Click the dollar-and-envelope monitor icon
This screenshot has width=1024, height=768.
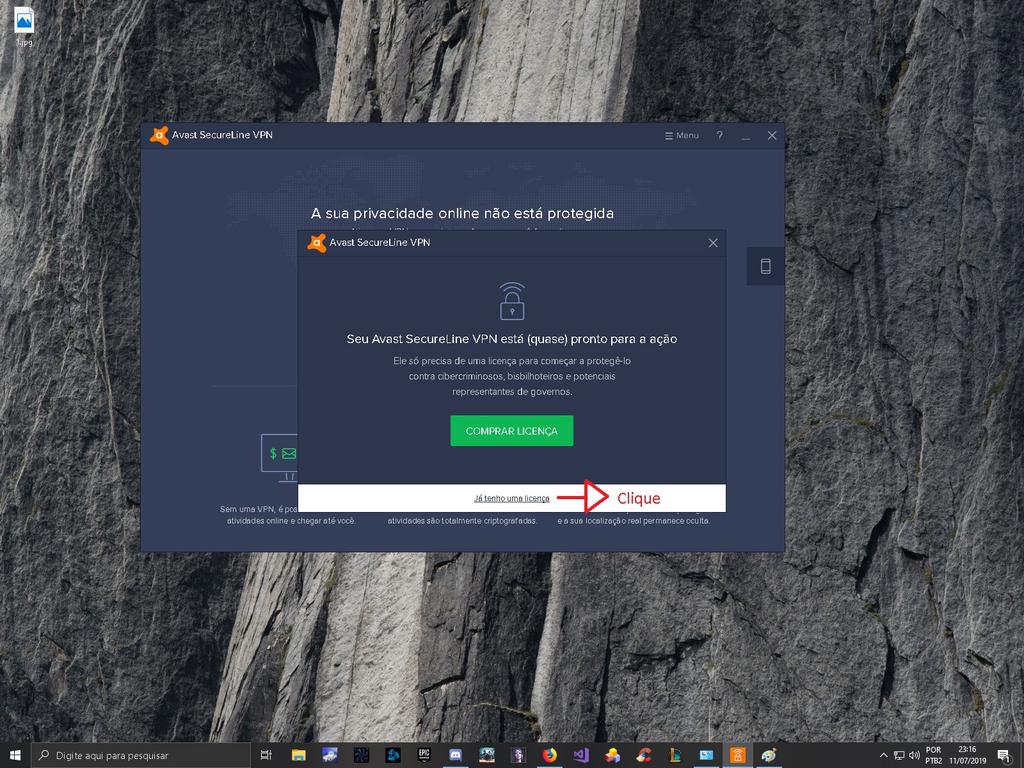(x=280, y=457)
